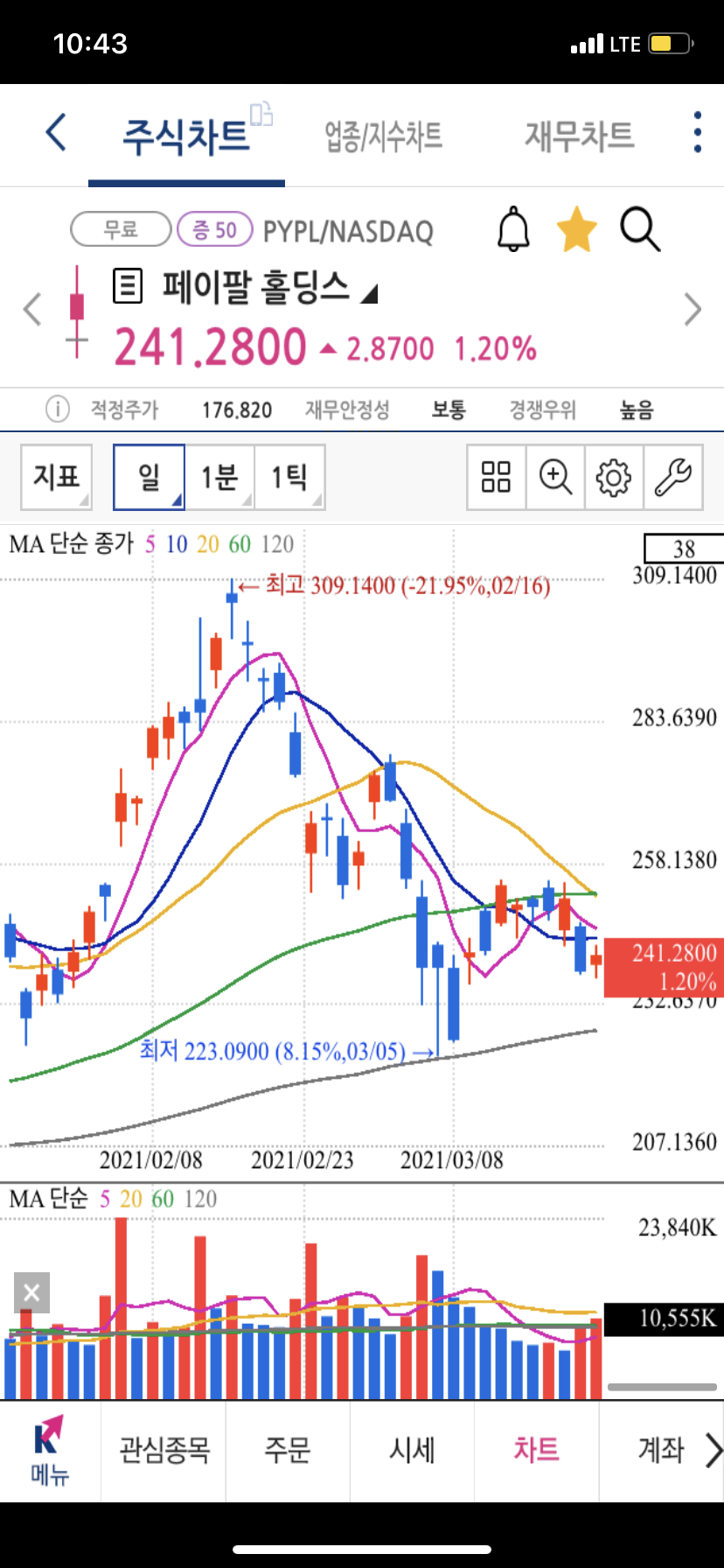Screen dimensions: 724x1568
Task: Open 메뉴 main menu icon
Action: pyautogui.click(x=50, y=1451)
